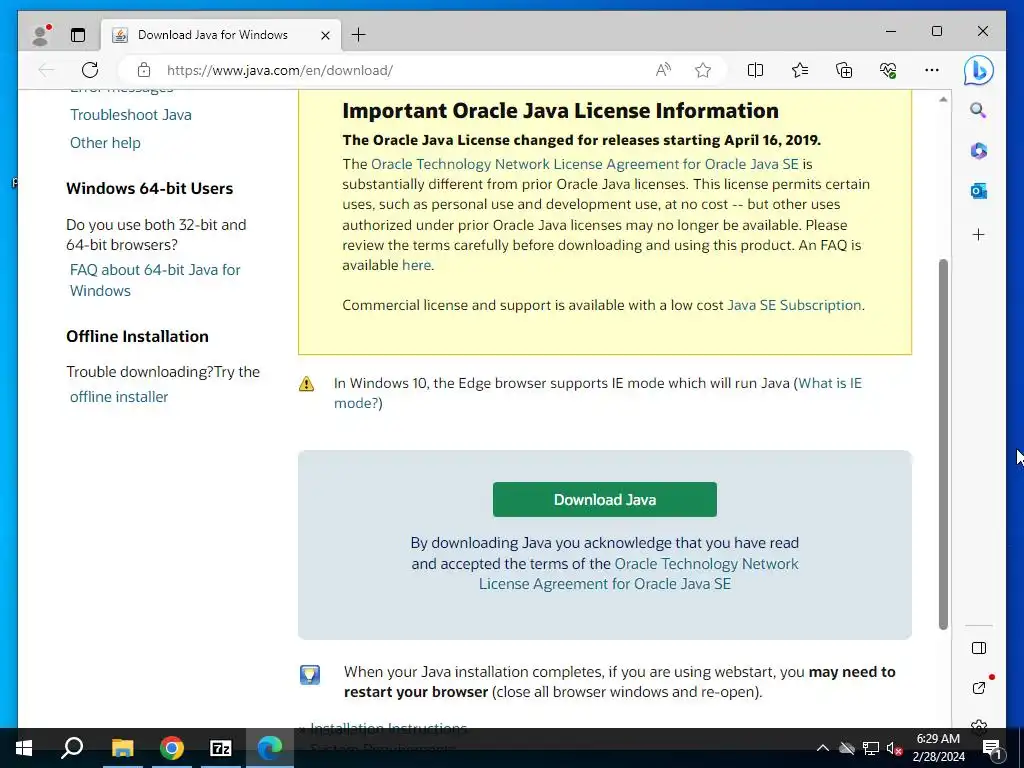
Task: Open Settings and more menu
Action: [x=932, y=70]
